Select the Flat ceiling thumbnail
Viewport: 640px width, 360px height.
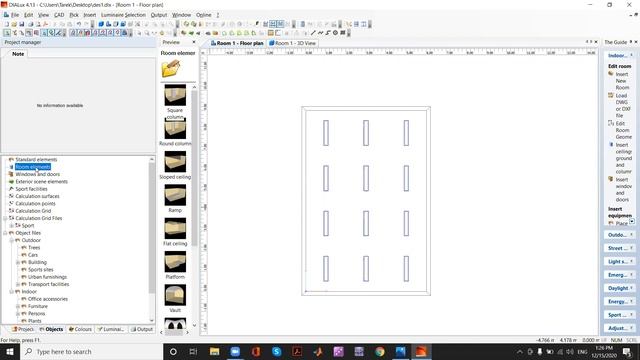click(175, 228)
